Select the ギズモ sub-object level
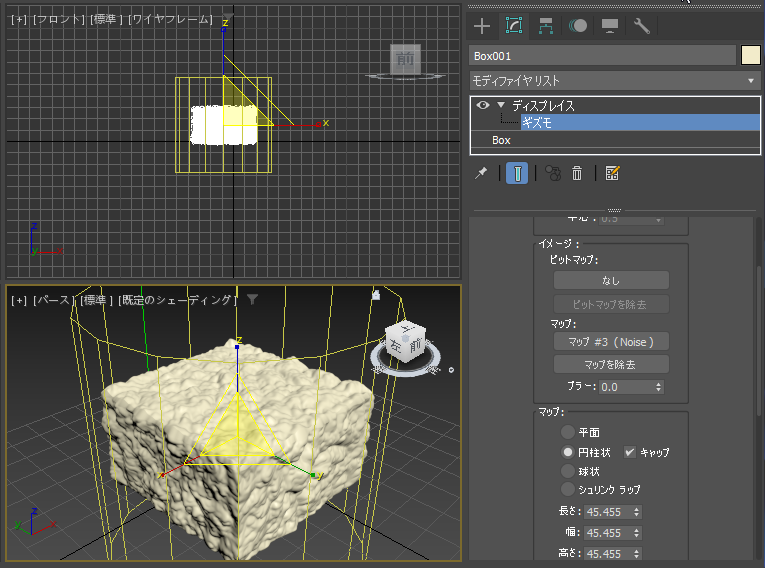Viewport: 765px width, 568px height. (x=640, y=122)
